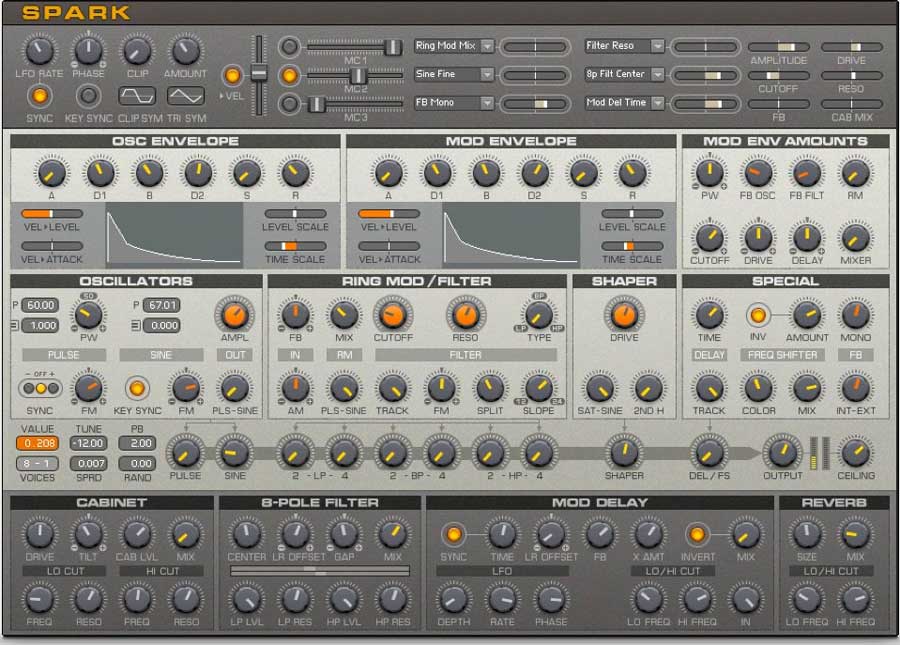The height and width of the screenshot is (645, 900).
Task: Click the LFO PHASE knob
Action: point(88,50)
